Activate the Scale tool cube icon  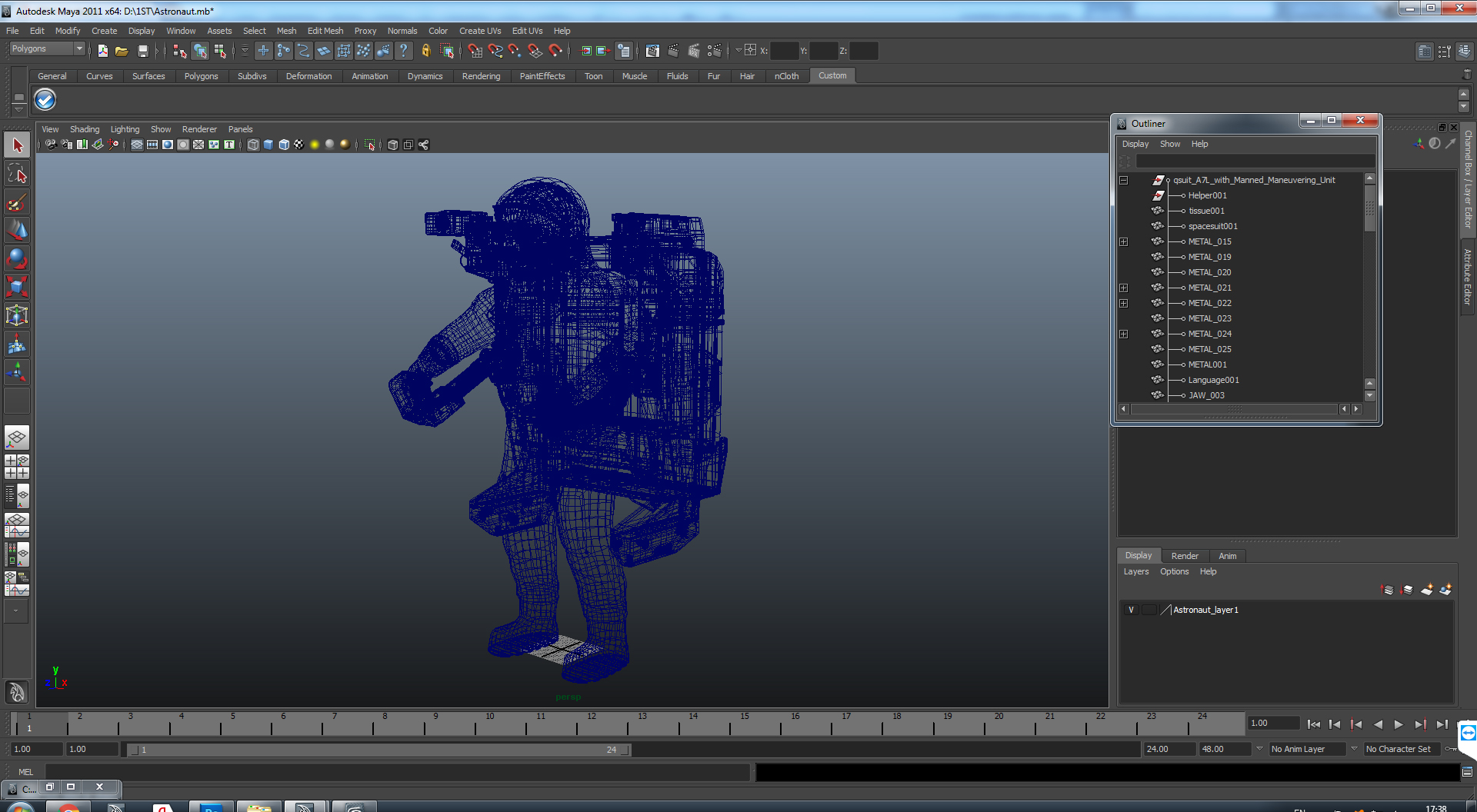pyautogui.click(x=17, y=287)
